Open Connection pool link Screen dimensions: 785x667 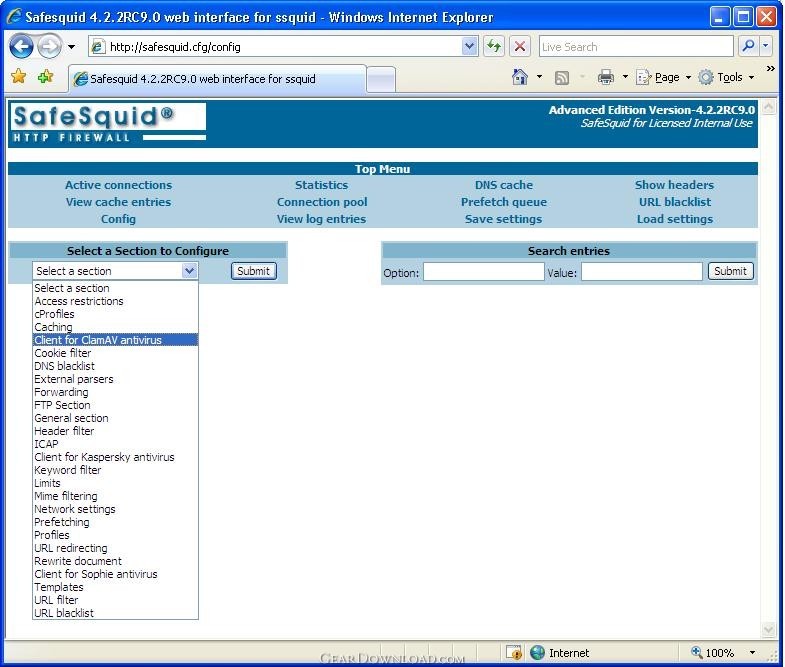click(322, 202)
